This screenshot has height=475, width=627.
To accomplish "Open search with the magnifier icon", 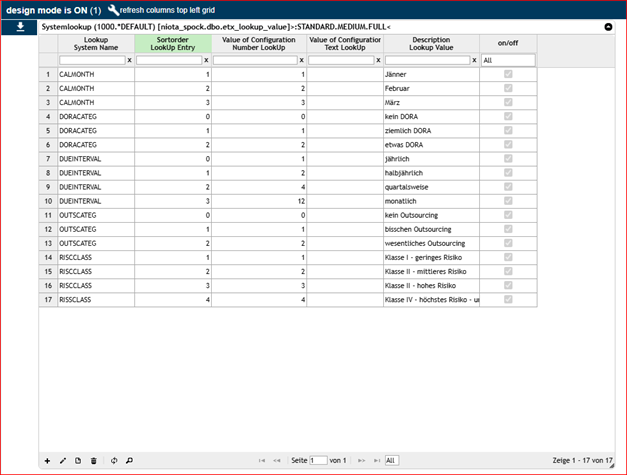I will [x=129, y=460].
